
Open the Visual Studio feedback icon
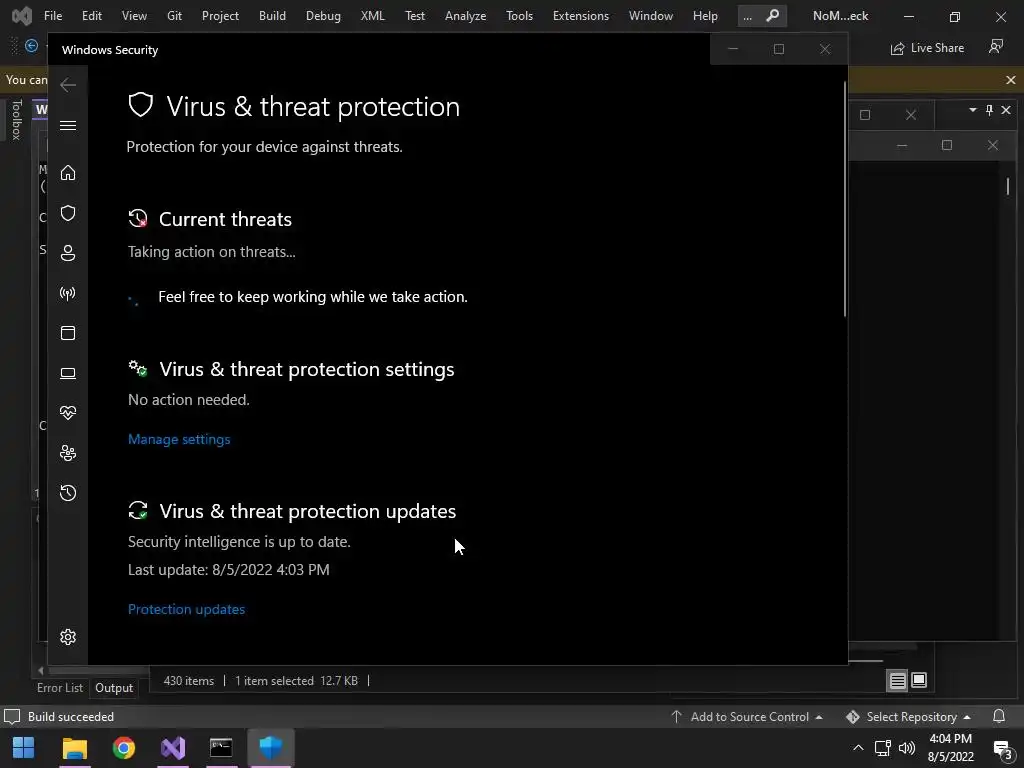click(996, 47)
